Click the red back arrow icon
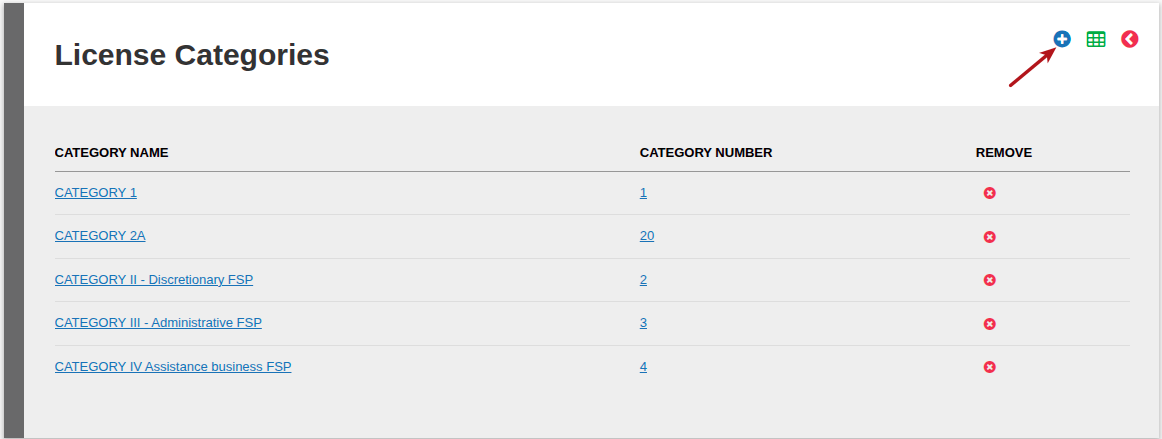Viewport: 1162px width, 439px height. [1129, 39]
